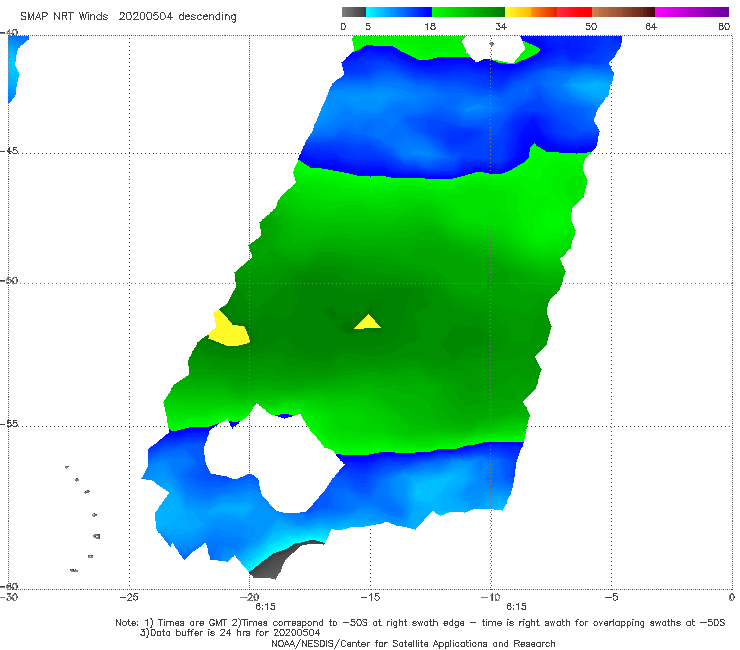Click the title text 'SMAP NRT Winds 20200504 descending'
Viewport: 740px width, 650px height.
[x=128, y=16]
